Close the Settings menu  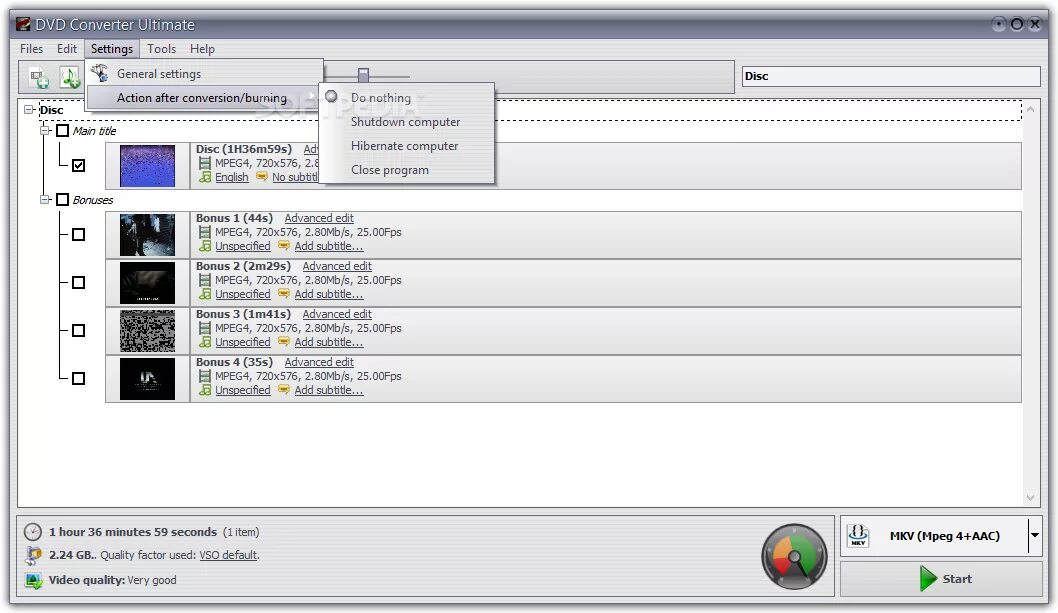click(111, 49)
